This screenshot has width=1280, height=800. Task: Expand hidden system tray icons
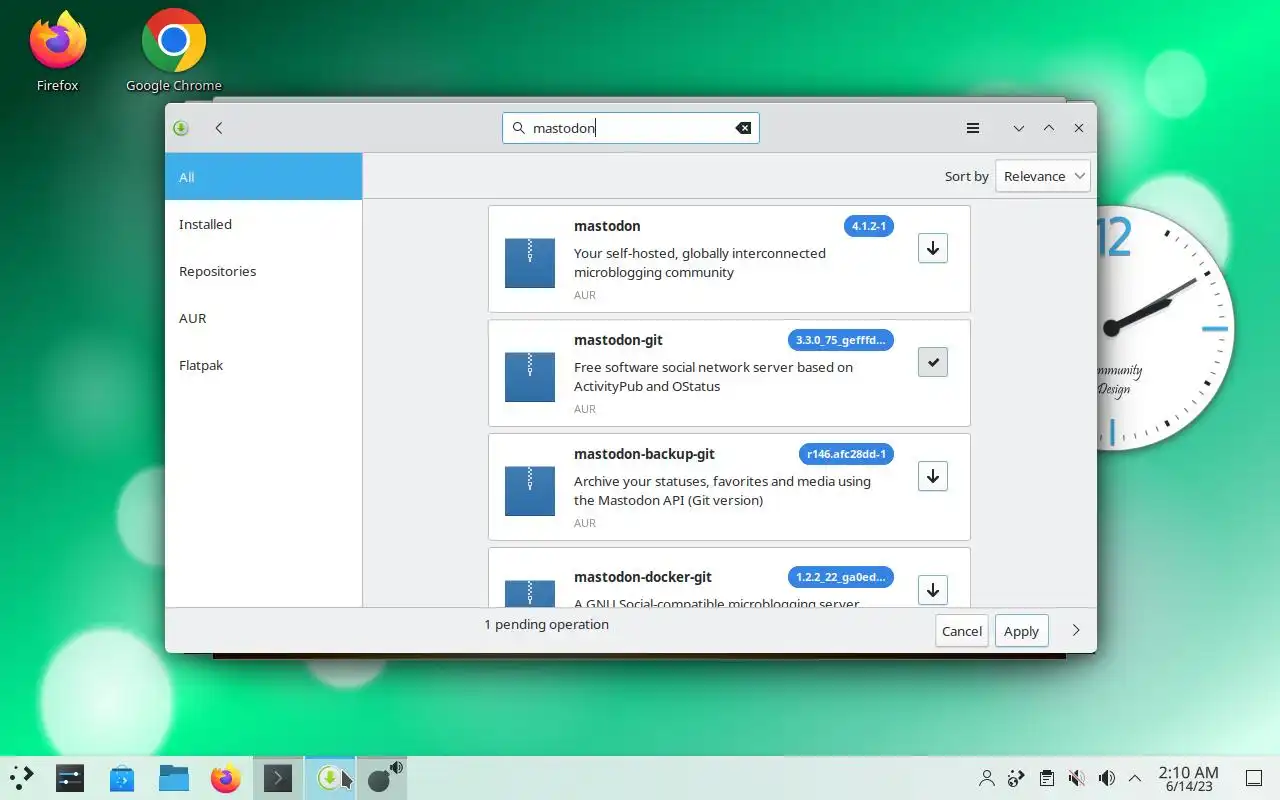point(1135,778)
